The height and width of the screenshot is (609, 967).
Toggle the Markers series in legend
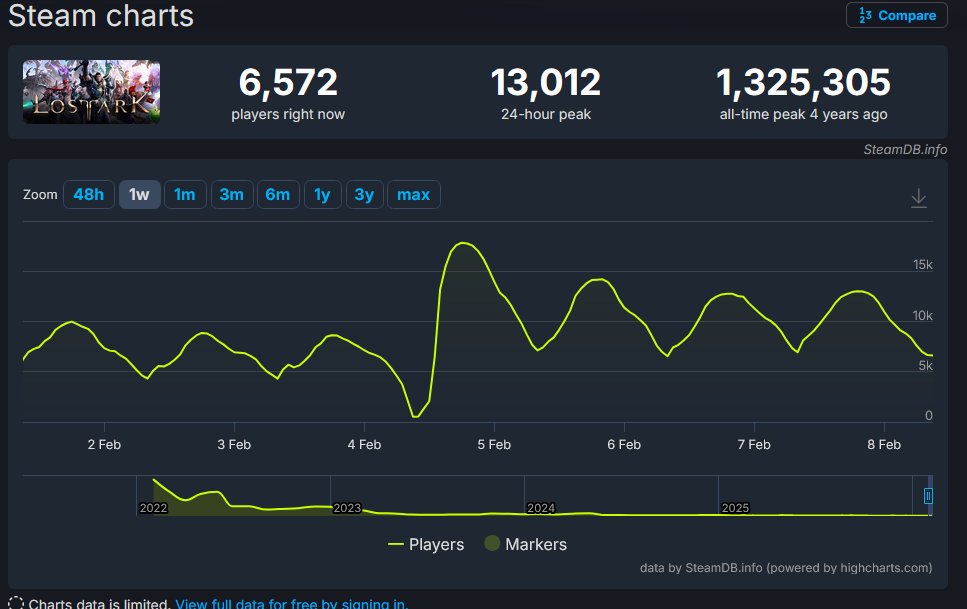525,544
